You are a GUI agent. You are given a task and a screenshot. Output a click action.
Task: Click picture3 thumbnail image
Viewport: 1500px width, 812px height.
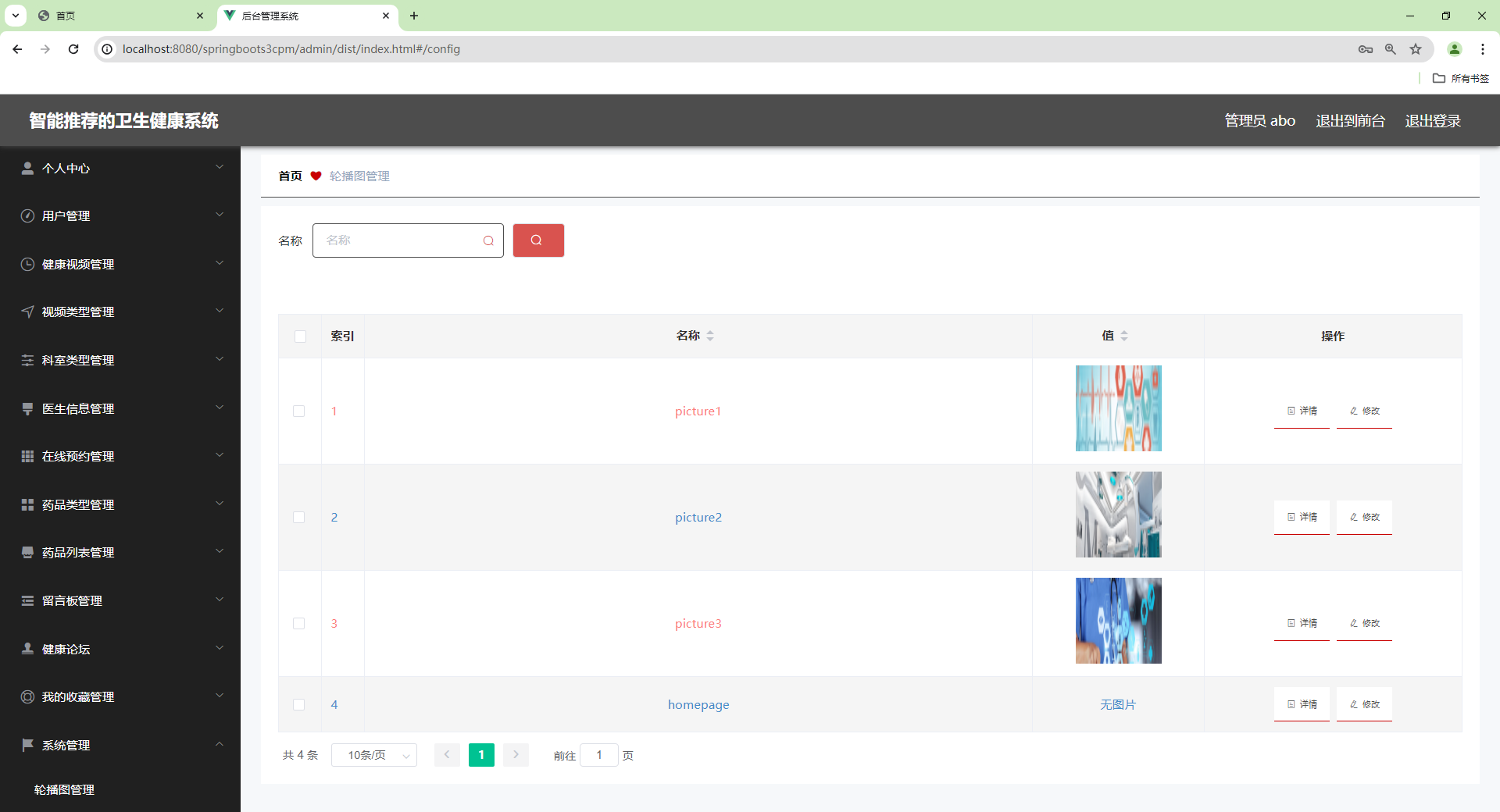tap(1118, 620)
